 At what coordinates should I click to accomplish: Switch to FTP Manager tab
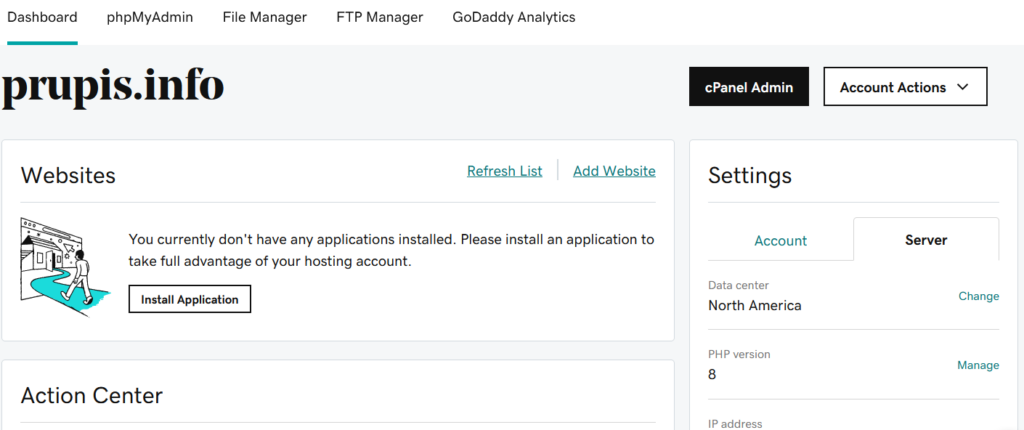379,18
